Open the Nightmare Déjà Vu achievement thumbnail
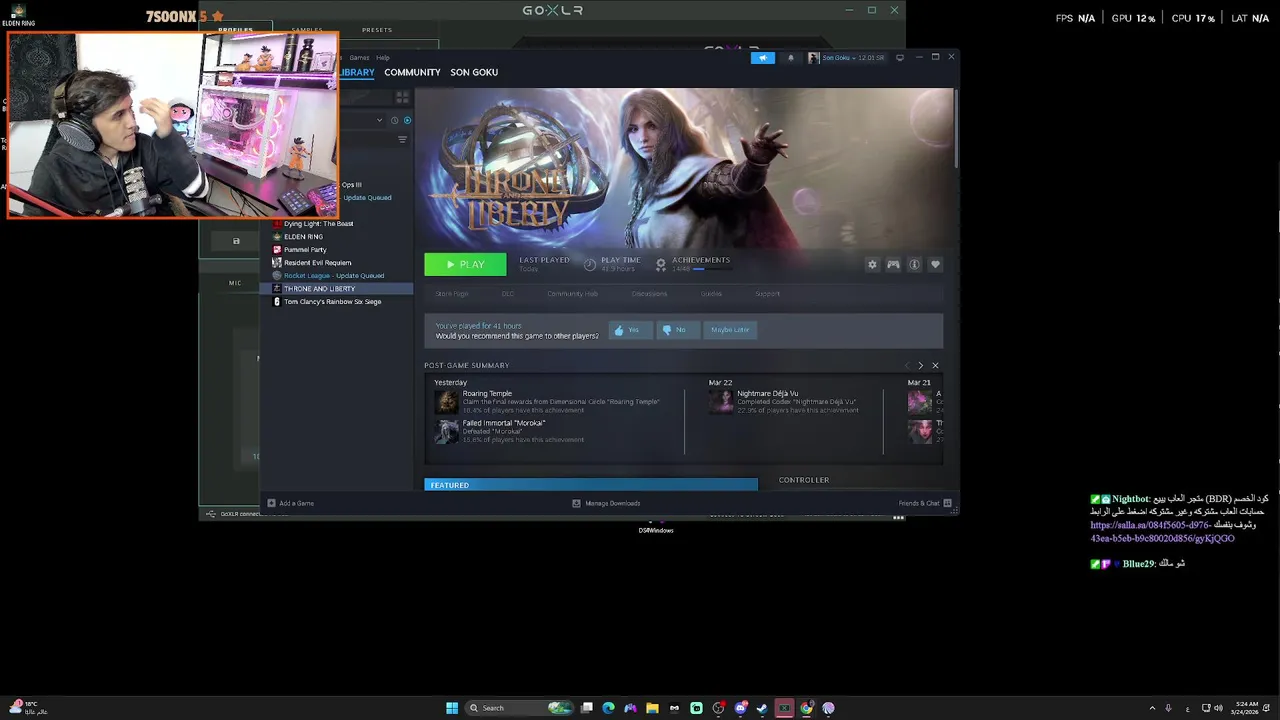1280x720 pixels. coord(720,401)
